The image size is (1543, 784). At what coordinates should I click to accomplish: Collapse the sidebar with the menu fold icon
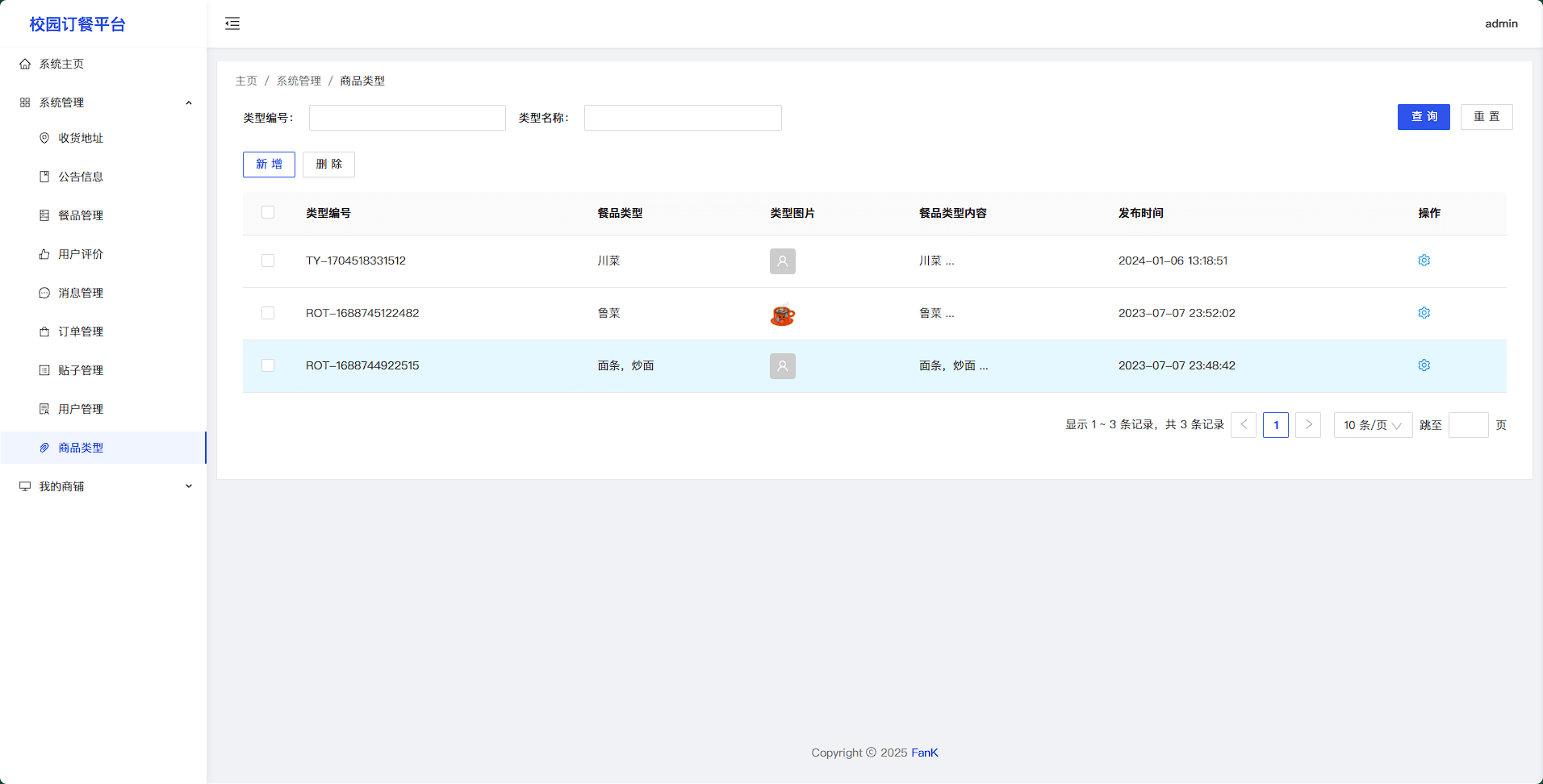[x=232, y=23]
